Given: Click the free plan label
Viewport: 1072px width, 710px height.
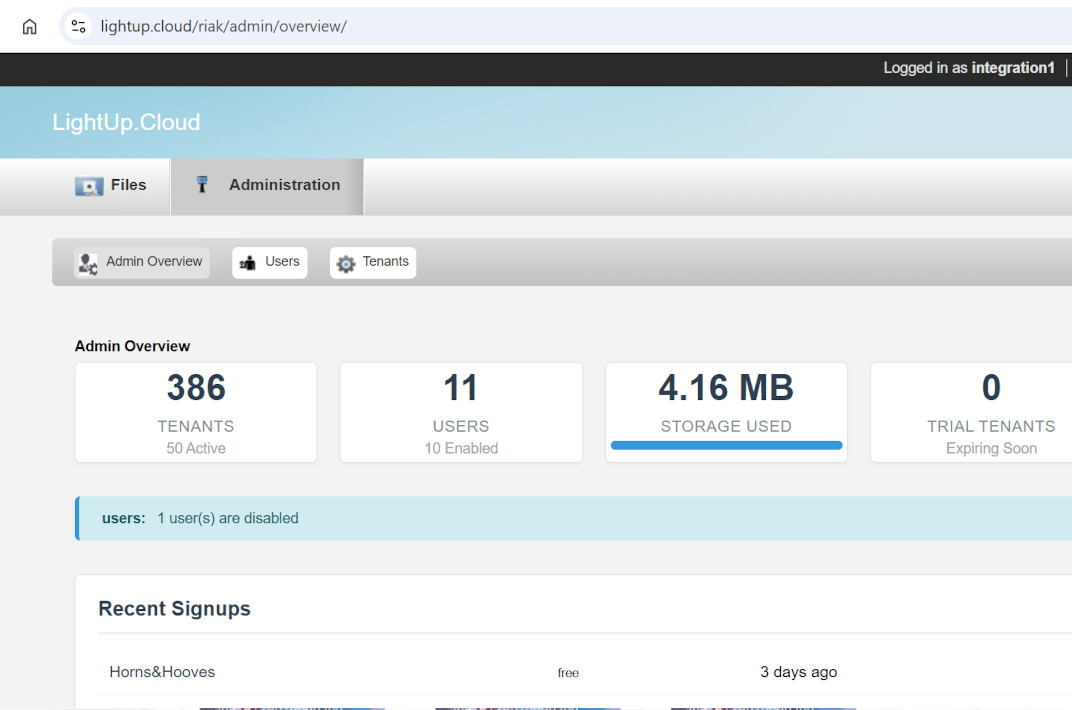Looking at the screenshot, I should point(568,673).
